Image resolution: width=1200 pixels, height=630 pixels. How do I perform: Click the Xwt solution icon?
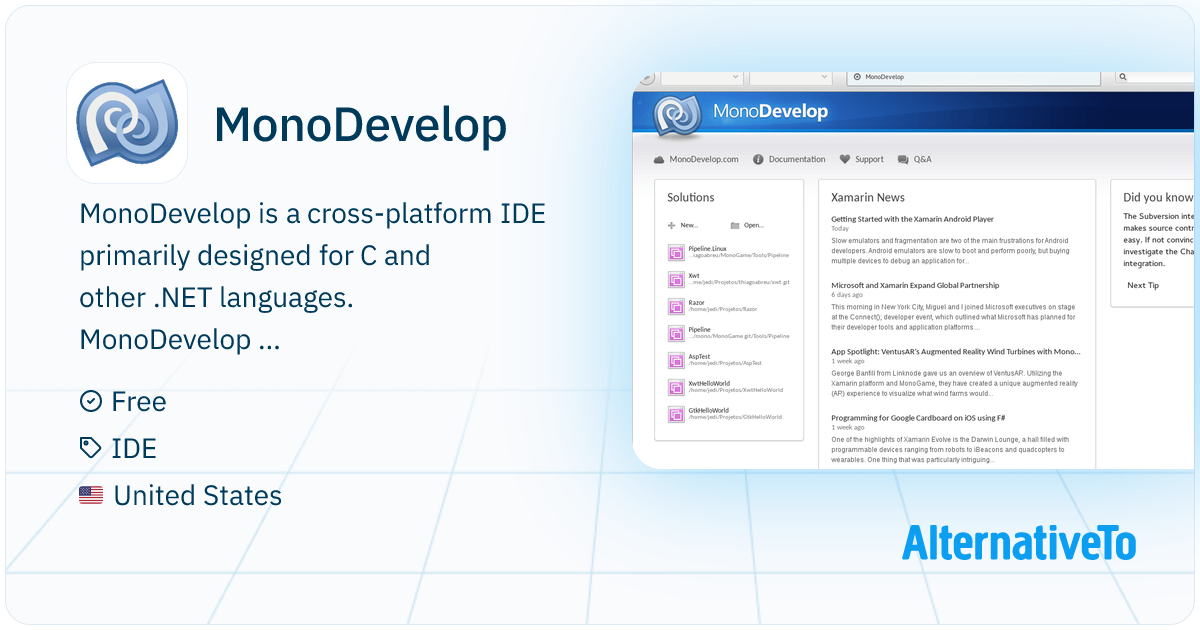[675, 279]
